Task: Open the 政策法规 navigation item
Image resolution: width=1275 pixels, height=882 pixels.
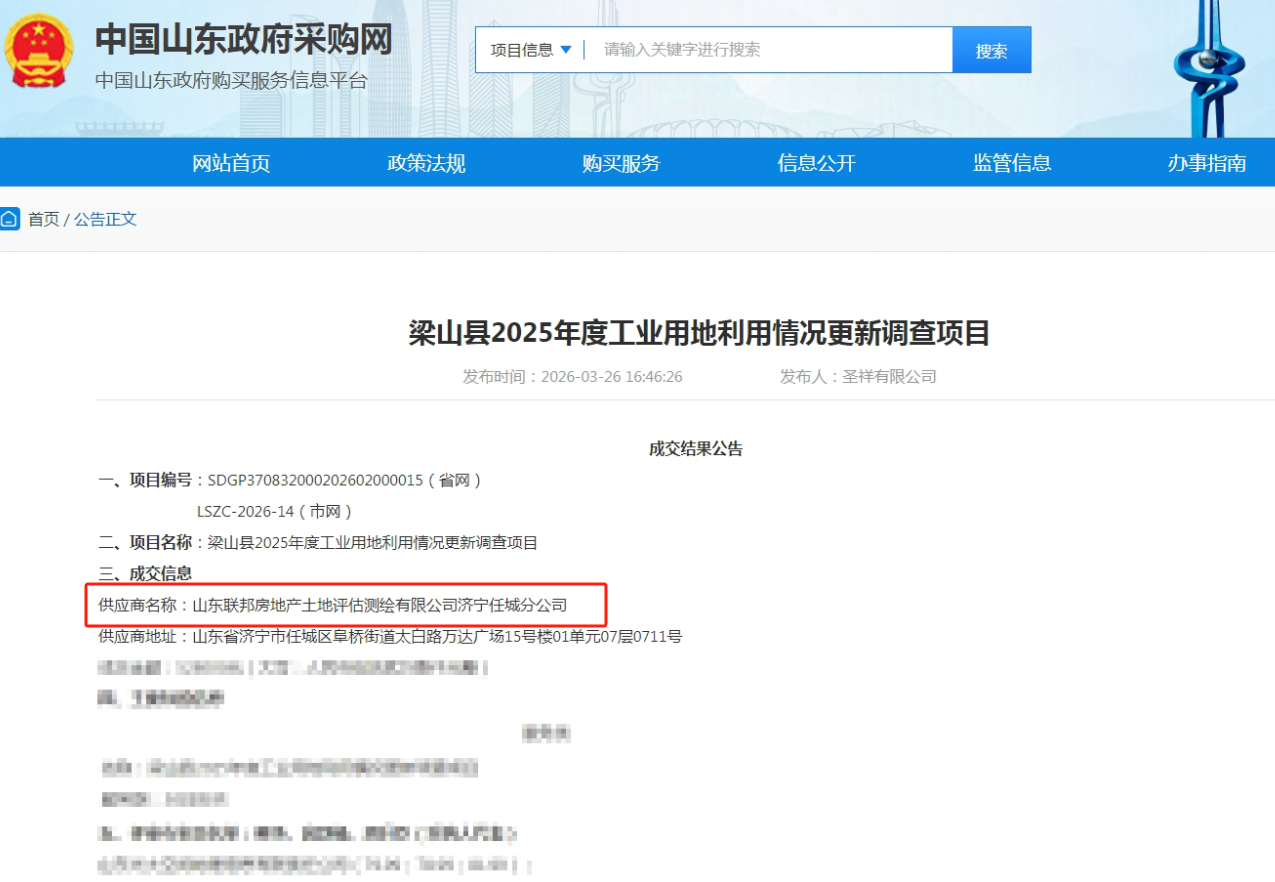Action: point(426,163)
